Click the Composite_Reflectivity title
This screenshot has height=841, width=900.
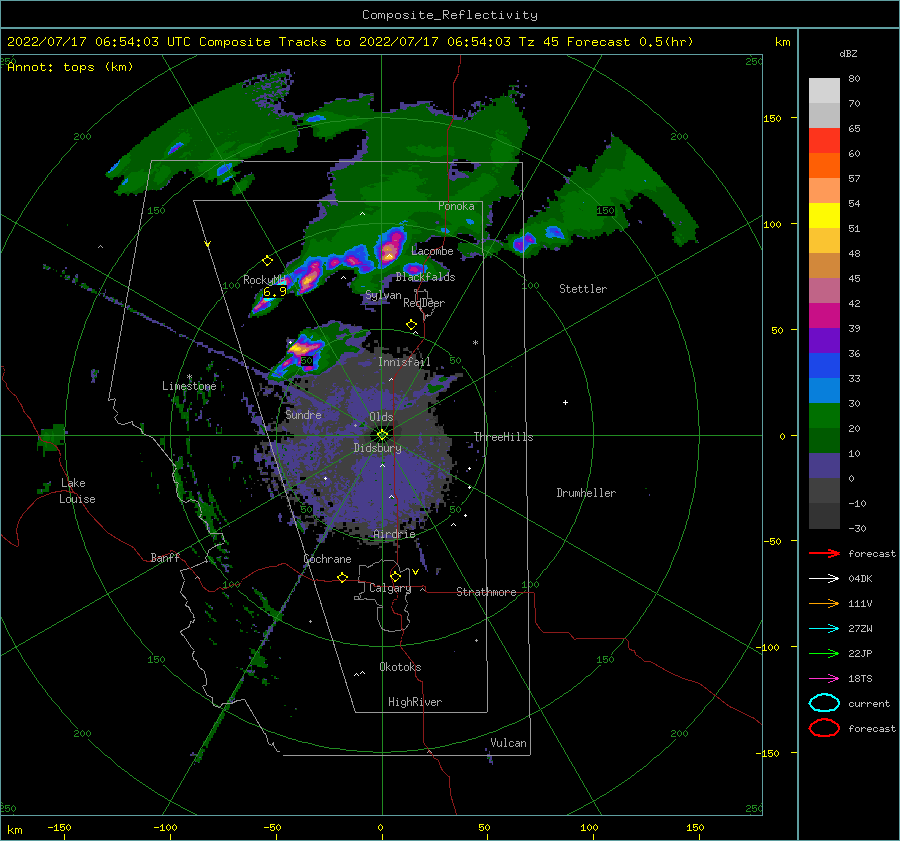click(450, 15)
